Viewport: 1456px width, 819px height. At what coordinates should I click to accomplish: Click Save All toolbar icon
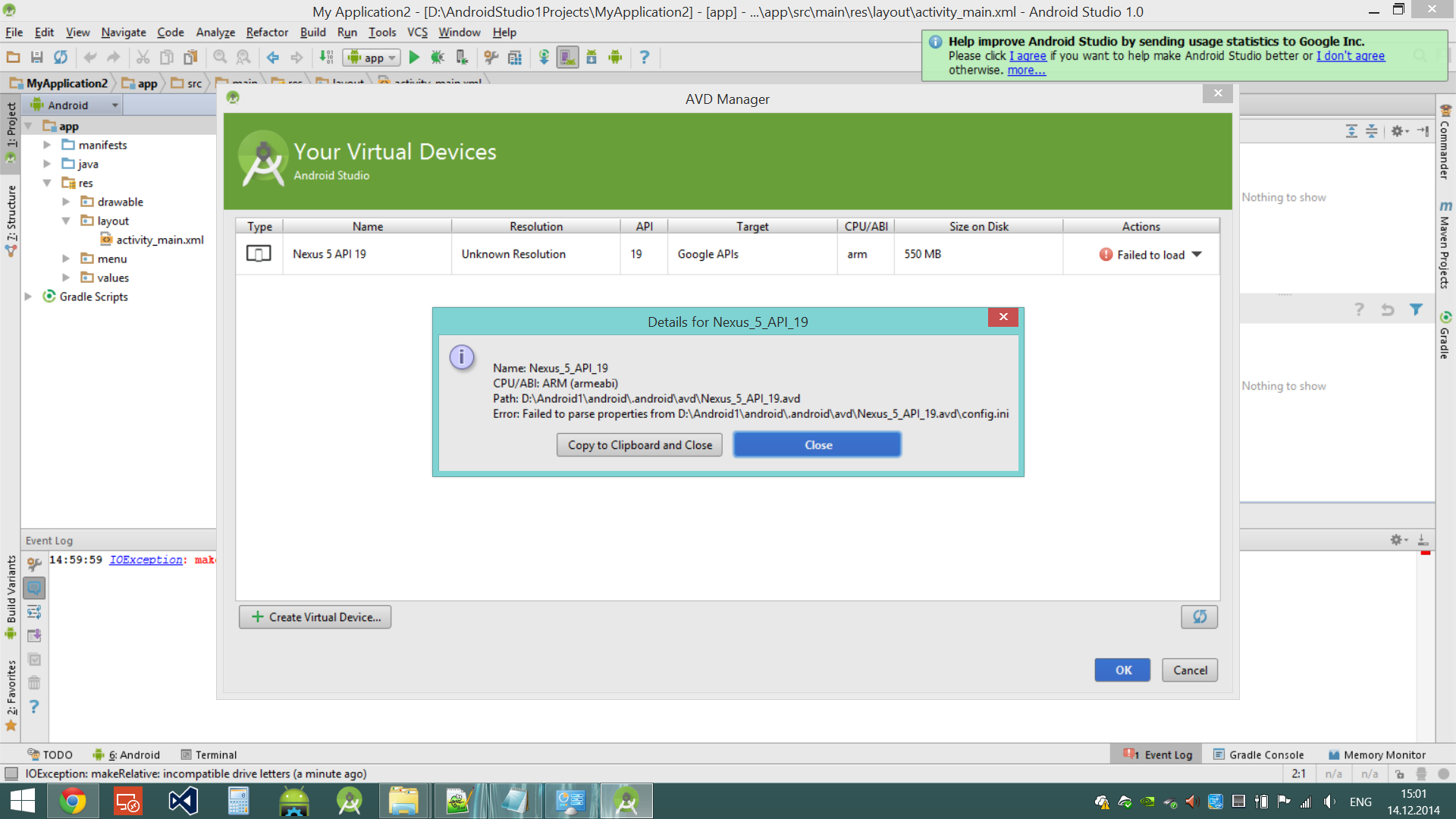(36, 57)
